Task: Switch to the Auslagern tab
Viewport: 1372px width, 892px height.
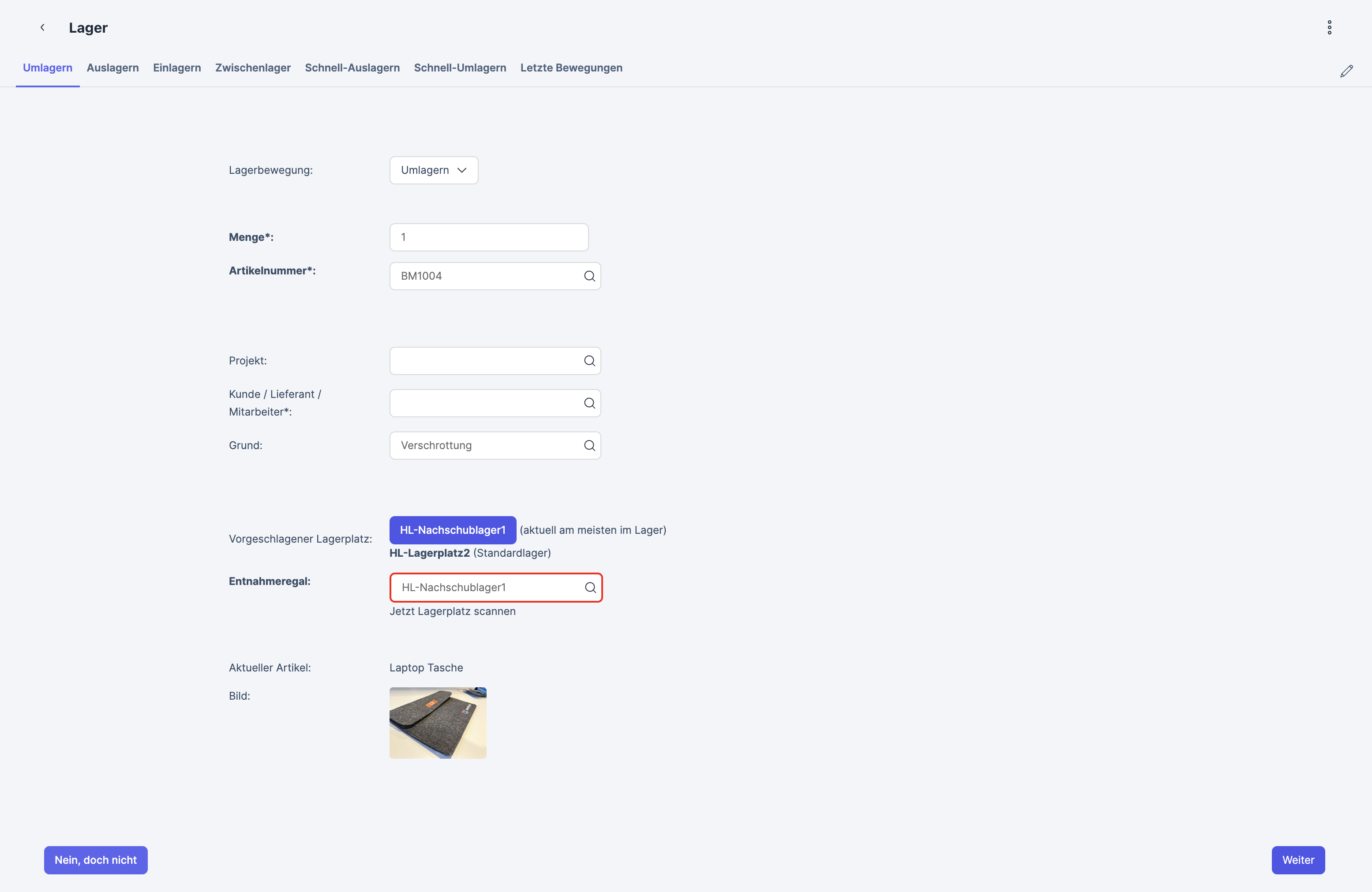Action: (112, 67)
